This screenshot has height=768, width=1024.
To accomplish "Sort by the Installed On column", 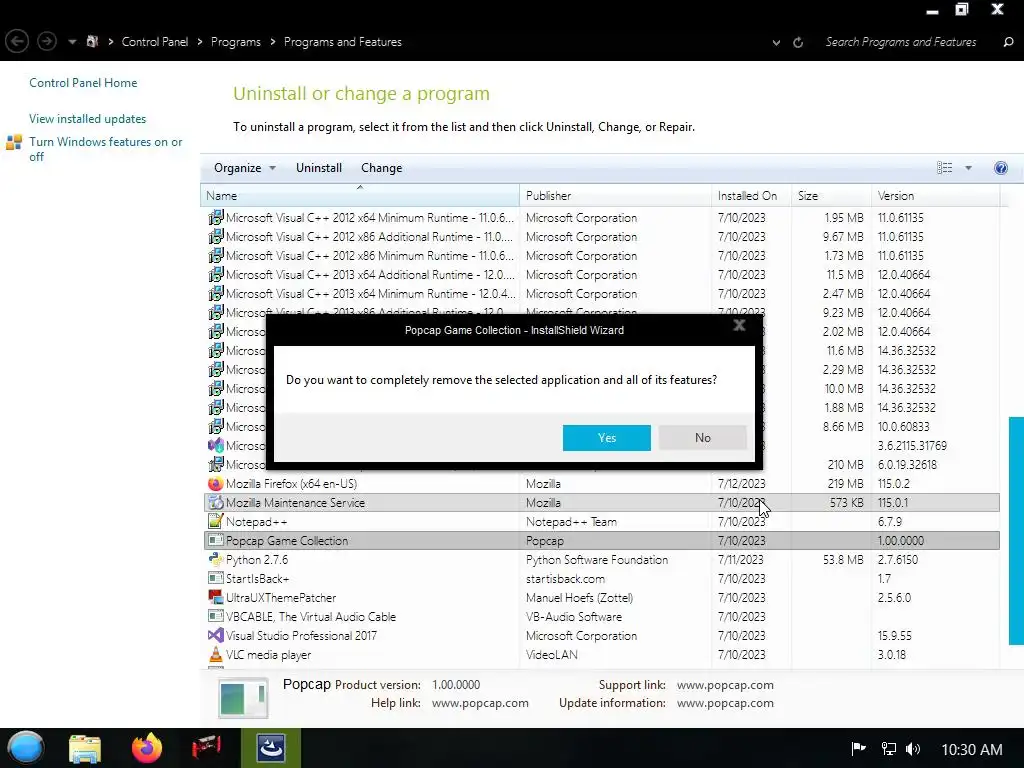I will [751, 195].
